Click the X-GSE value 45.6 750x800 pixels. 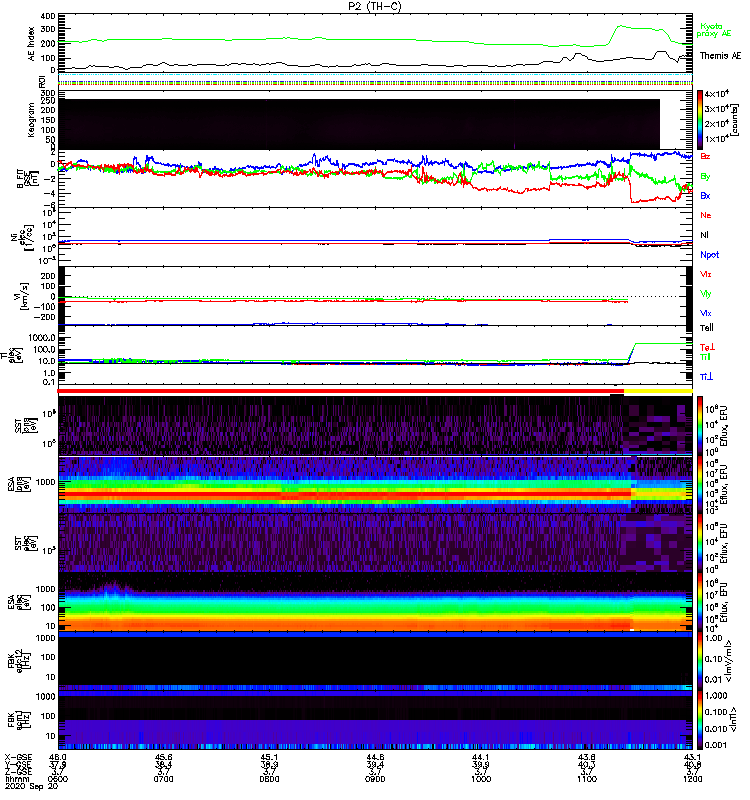163,757
